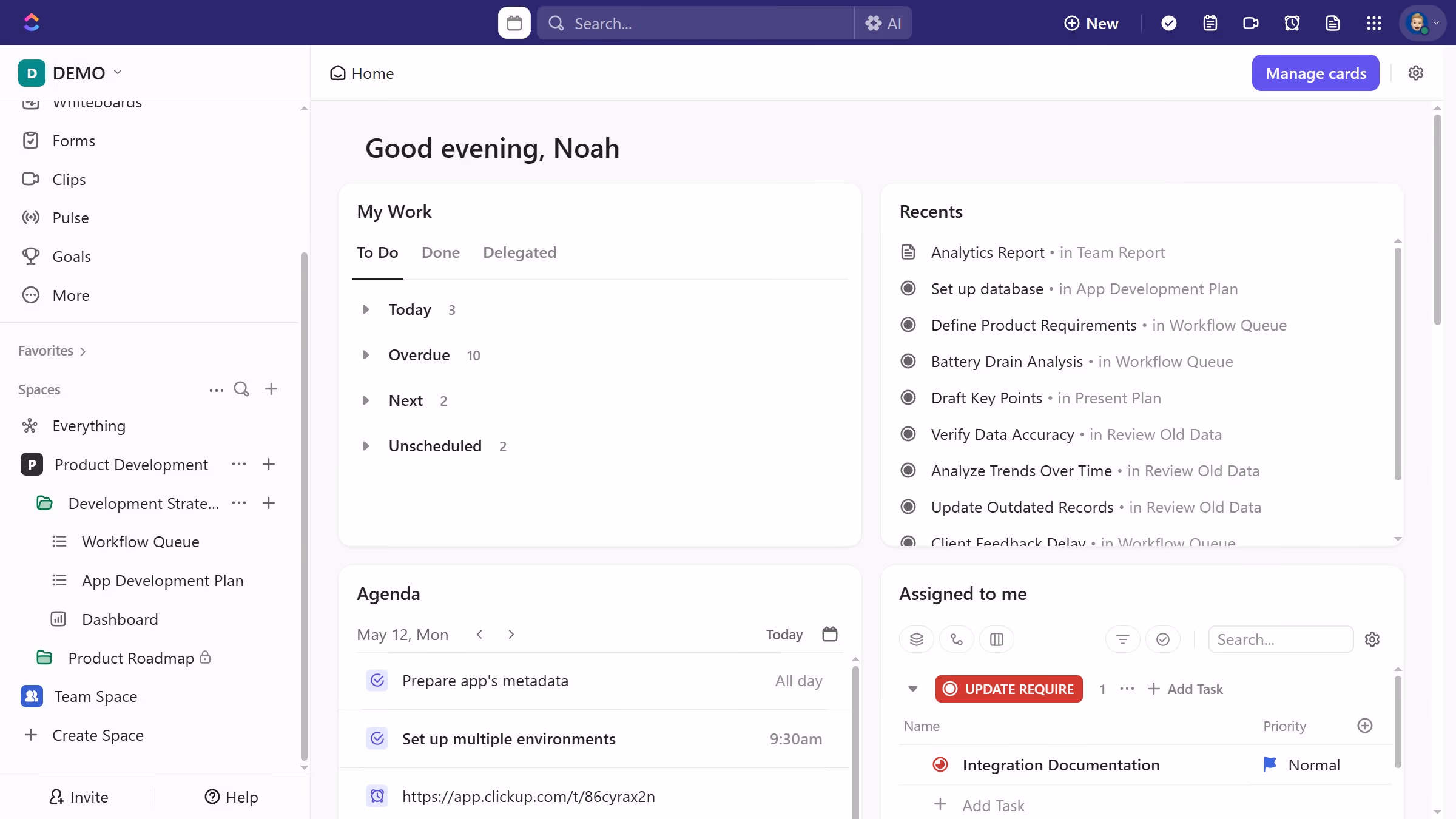Switch to the Done tab
Image resolution: width=1456 pixels, height=819 pixels.
click(x=440, y=252)
